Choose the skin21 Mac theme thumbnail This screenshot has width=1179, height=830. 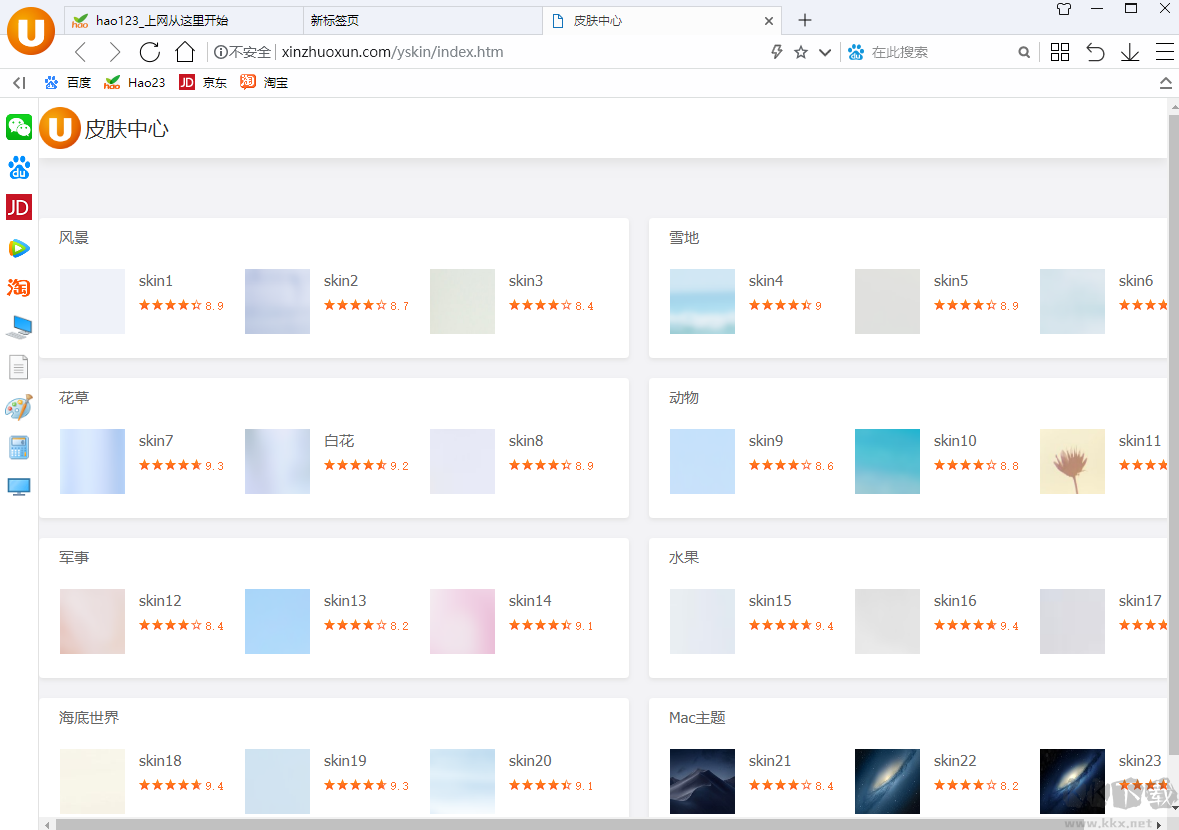tap(702, 781)
